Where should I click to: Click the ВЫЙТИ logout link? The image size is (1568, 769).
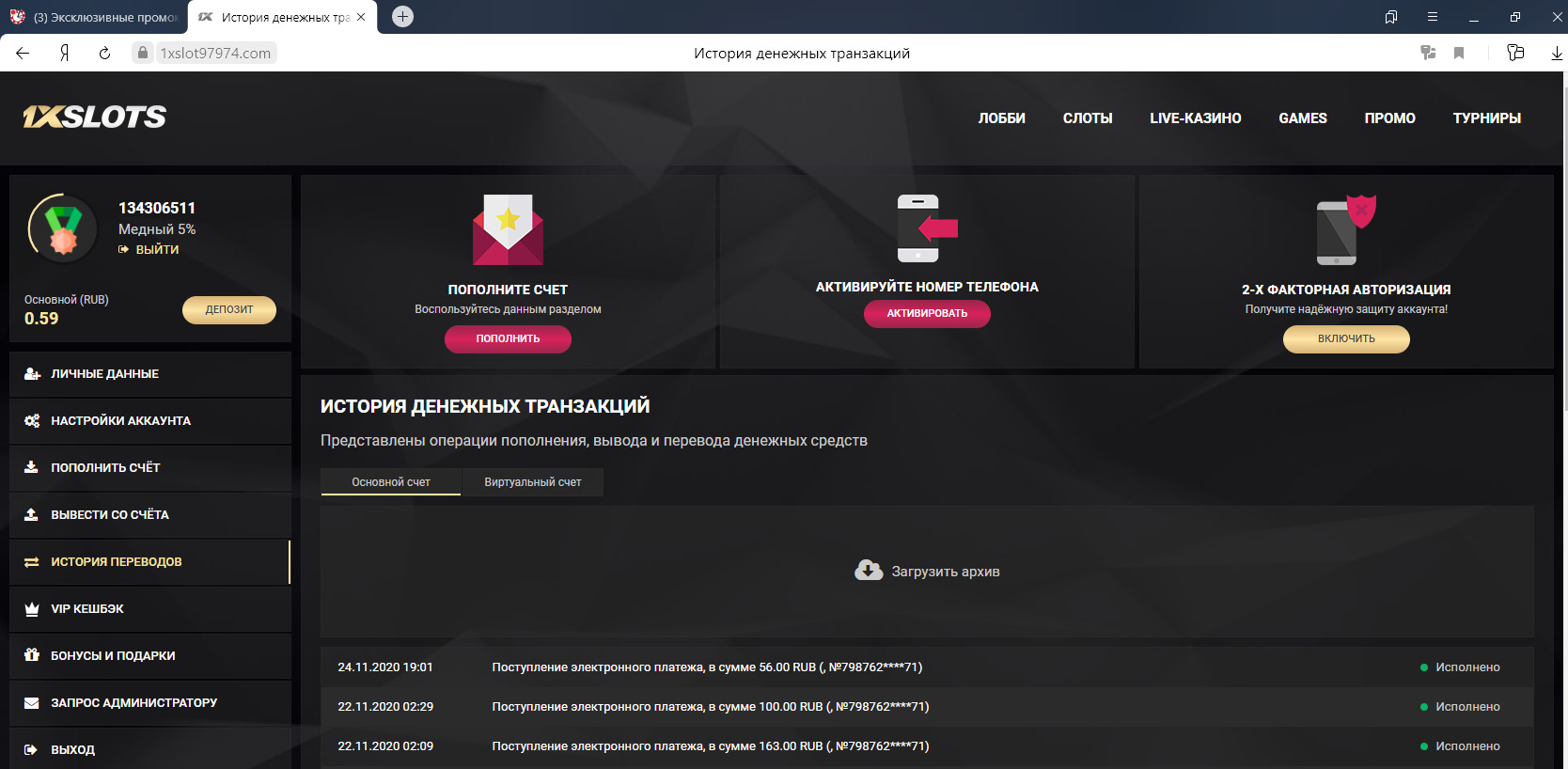pyautogui.click(x=149, y=249)
